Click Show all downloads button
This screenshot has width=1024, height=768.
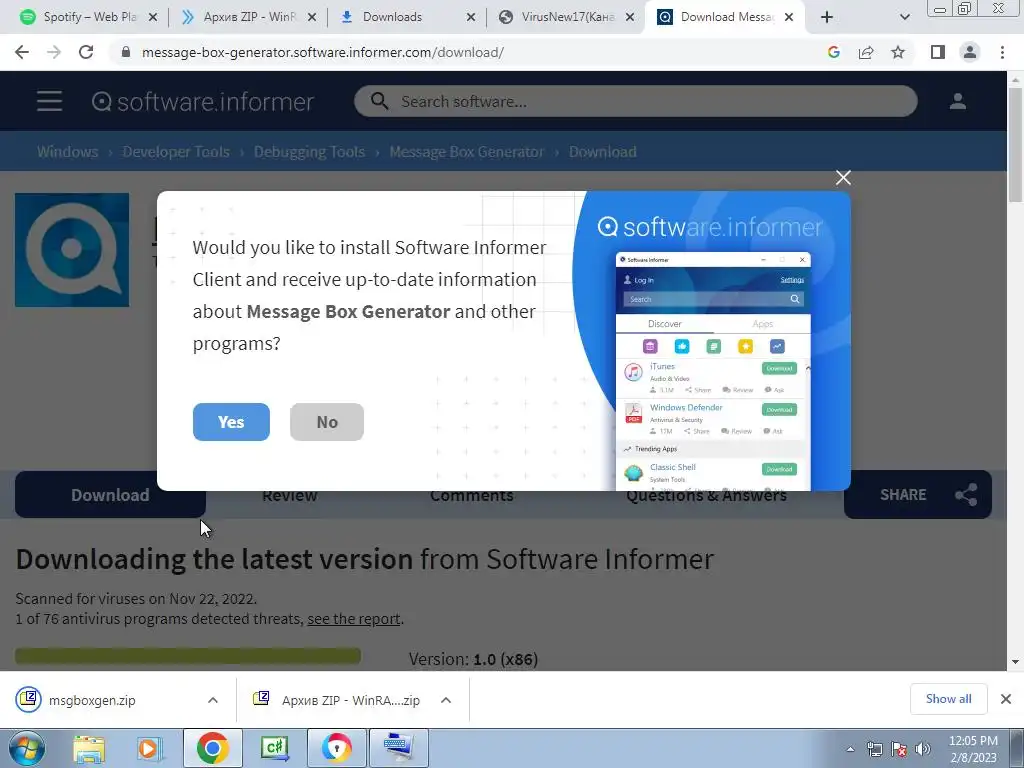948,699
